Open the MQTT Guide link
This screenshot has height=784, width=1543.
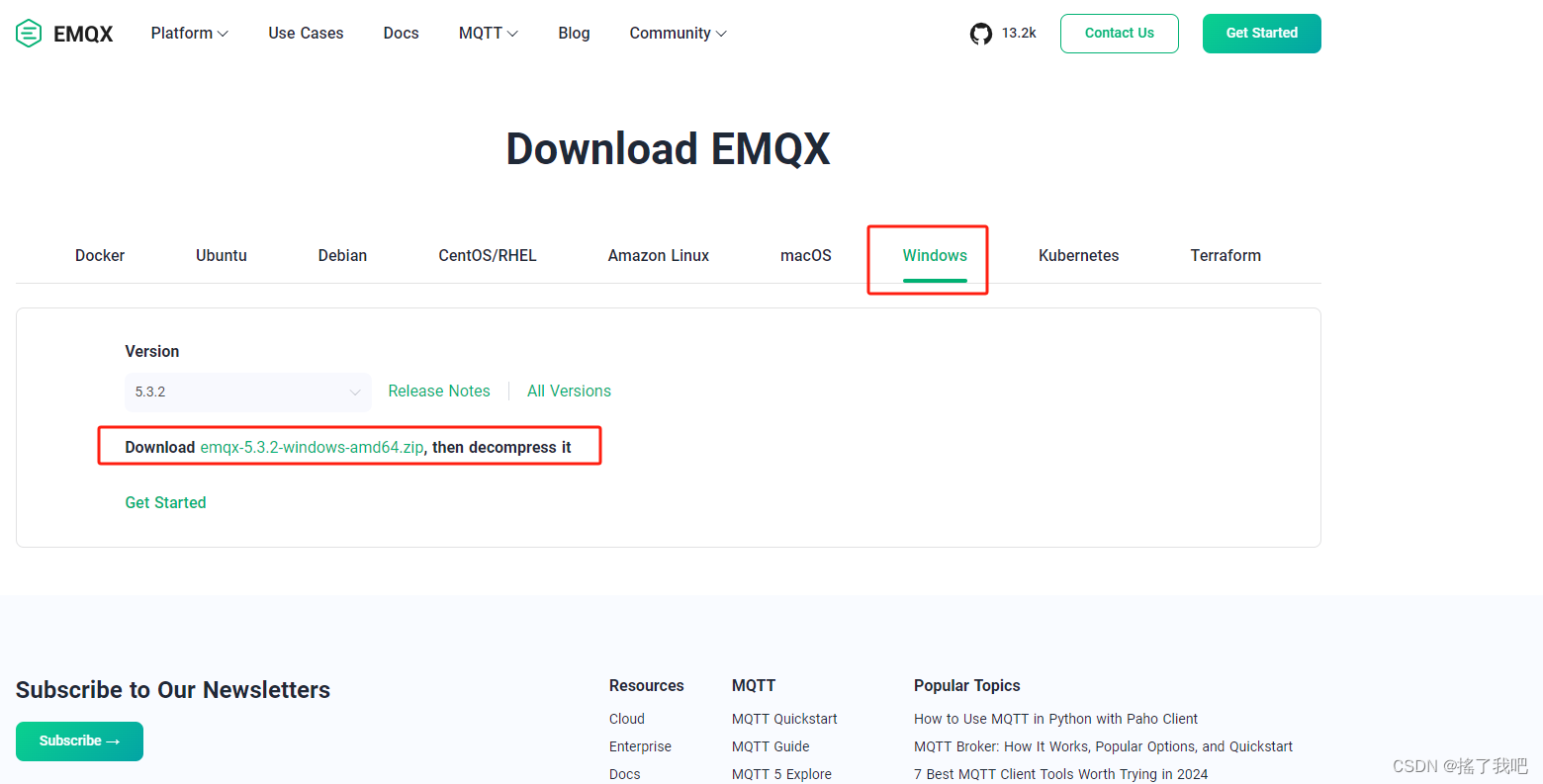click(771, 746)
